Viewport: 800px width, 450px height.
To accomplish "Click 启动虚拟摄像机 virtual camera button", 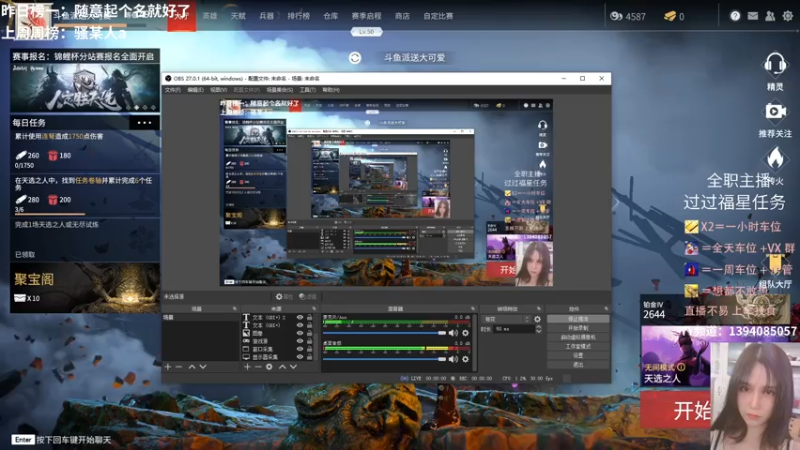I will tap(578, 337).
